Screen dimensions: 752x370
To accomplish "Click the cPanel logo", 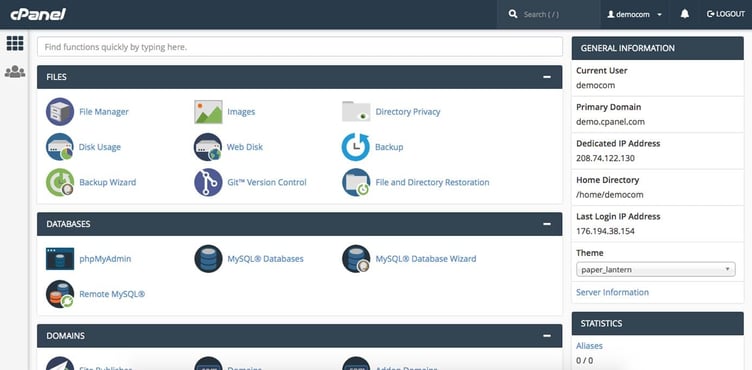I will [38, 14].
